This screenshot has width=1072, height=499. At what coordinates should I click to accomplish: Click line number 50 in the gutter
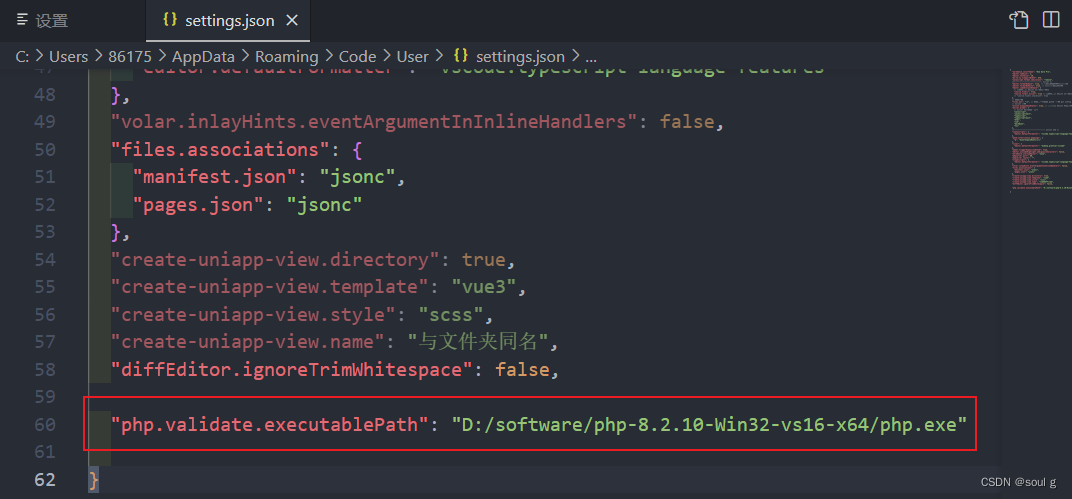[x=44, y=150]
